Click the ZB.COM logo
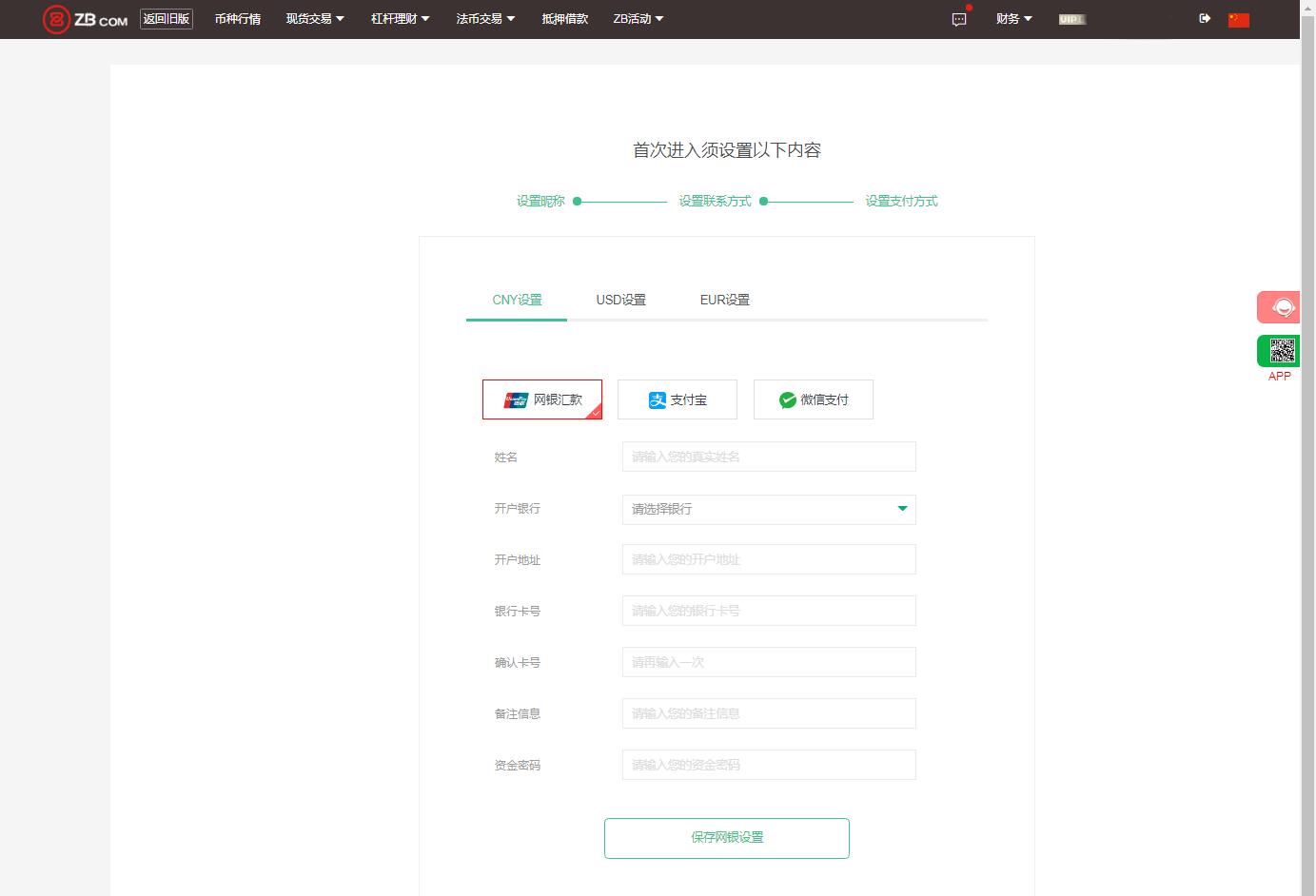Screen dimensions: 1316x896 85,19
